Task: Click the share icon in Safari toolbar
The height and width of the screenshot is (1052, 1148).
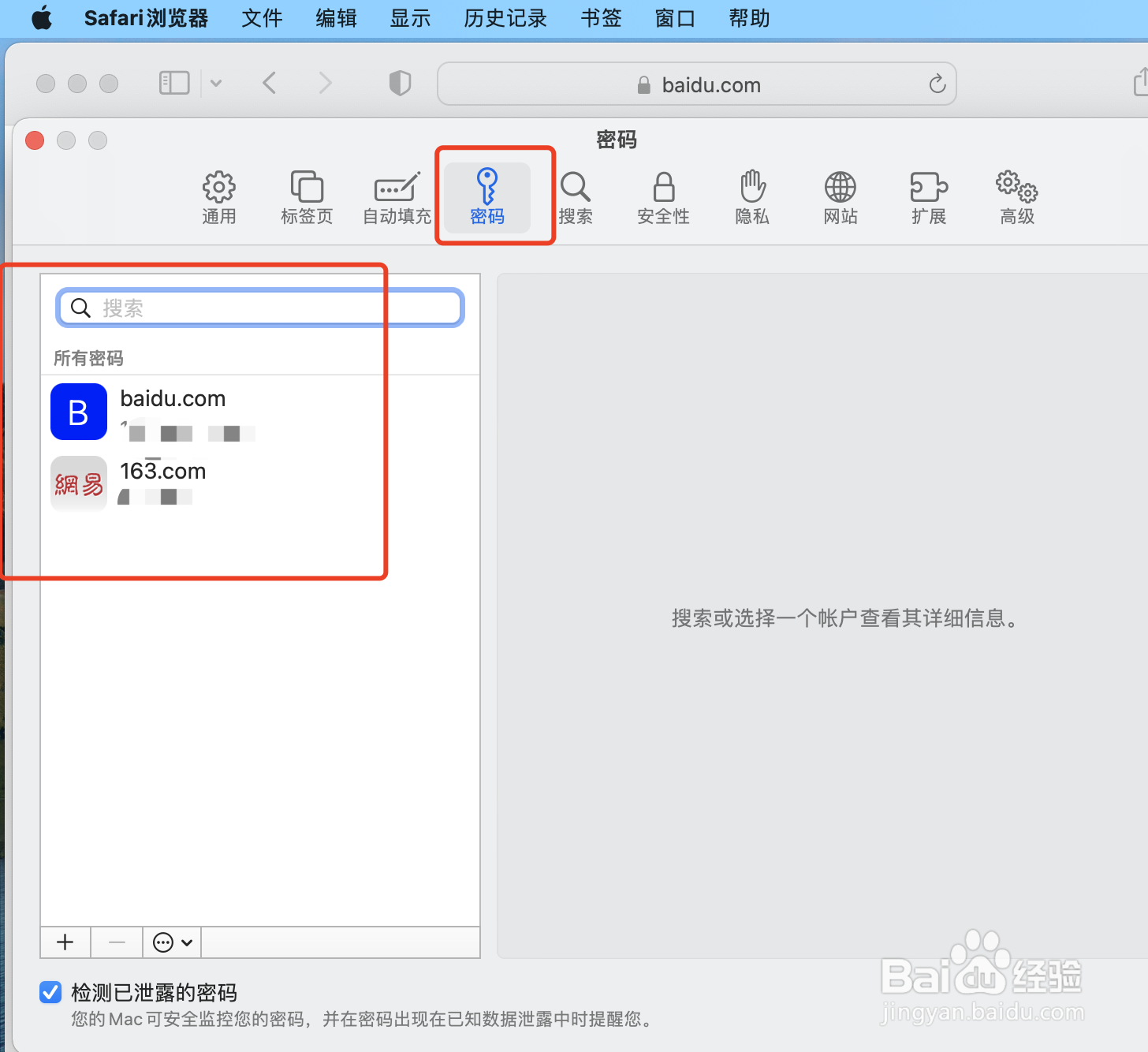Action: pyautogui.click(x=1139, y=82)
